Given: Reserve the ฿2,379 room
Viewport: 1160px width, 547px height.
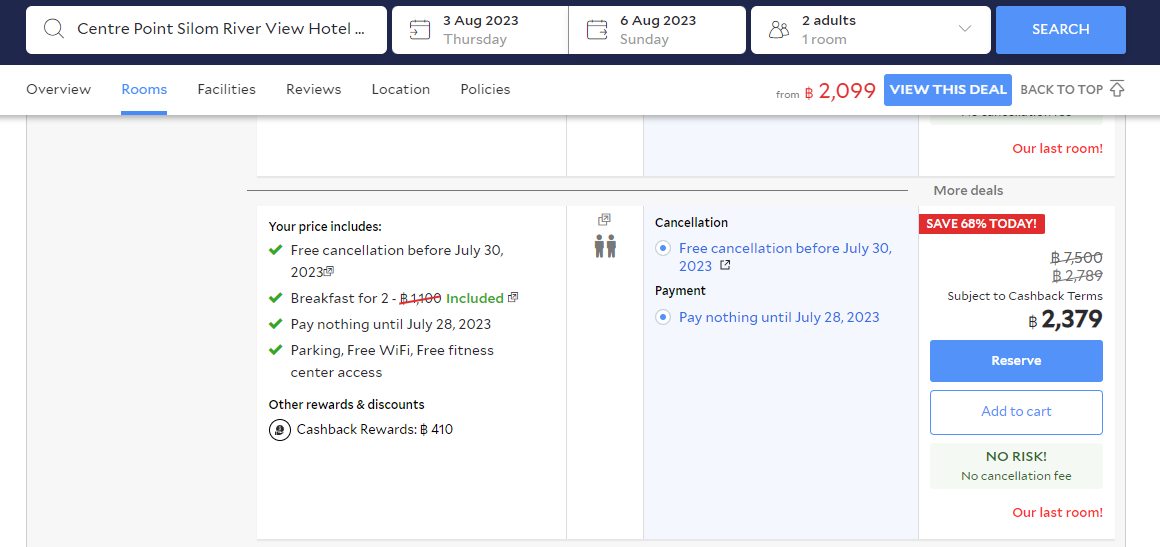Looking at the screenshot, I should coord(1016,360).
